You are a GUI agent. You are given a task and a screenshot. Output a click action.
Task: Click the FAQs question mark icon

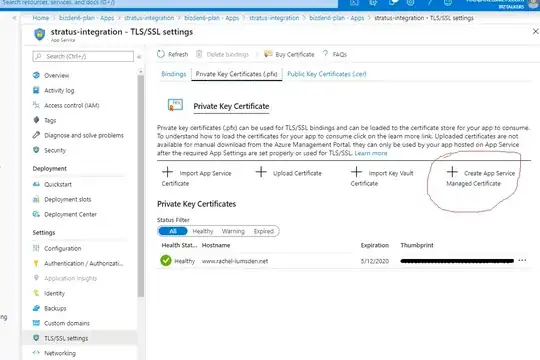[x=325, y=54]
